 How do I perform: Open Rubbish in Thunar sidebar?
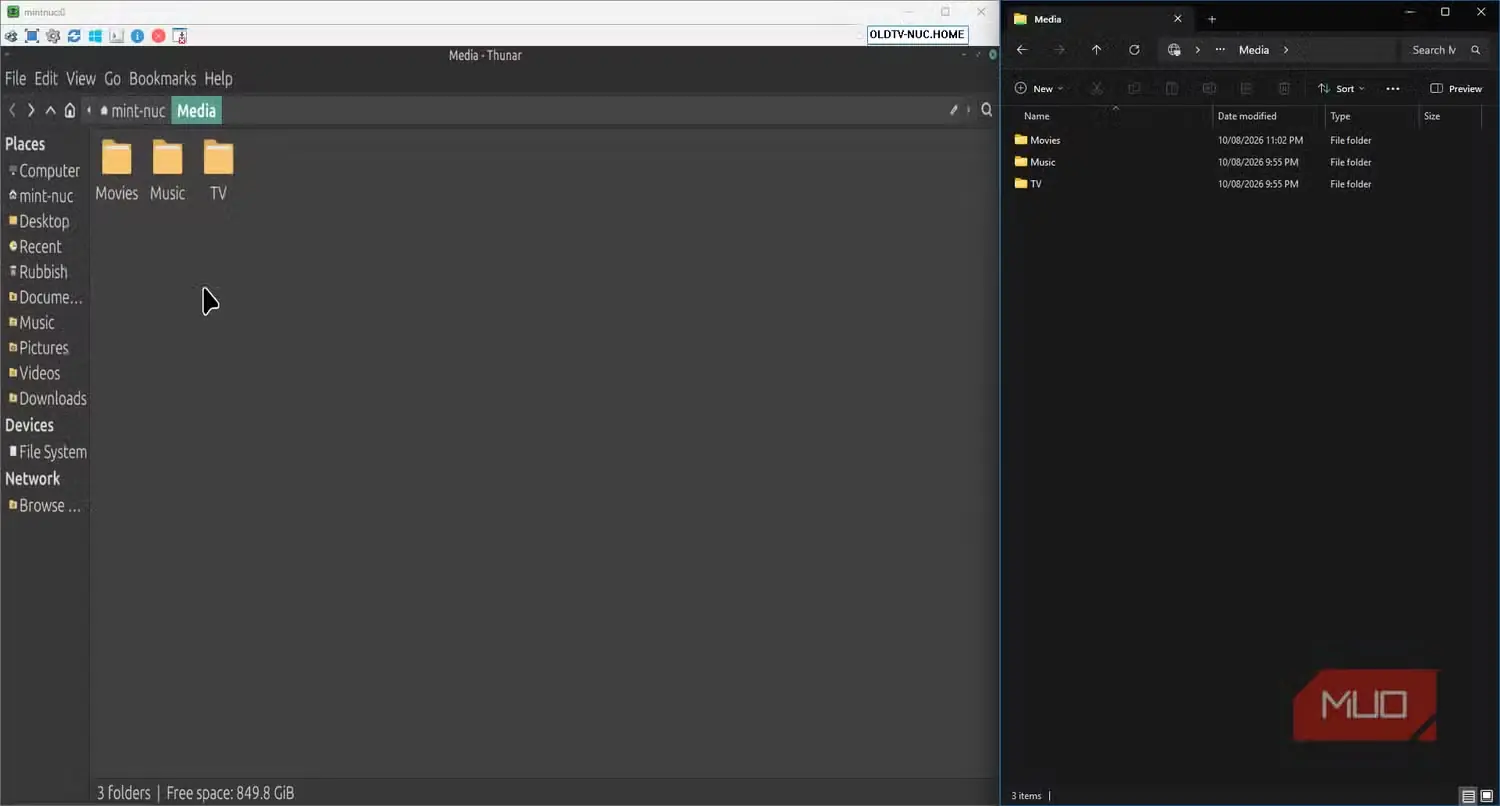pos(38,272)
